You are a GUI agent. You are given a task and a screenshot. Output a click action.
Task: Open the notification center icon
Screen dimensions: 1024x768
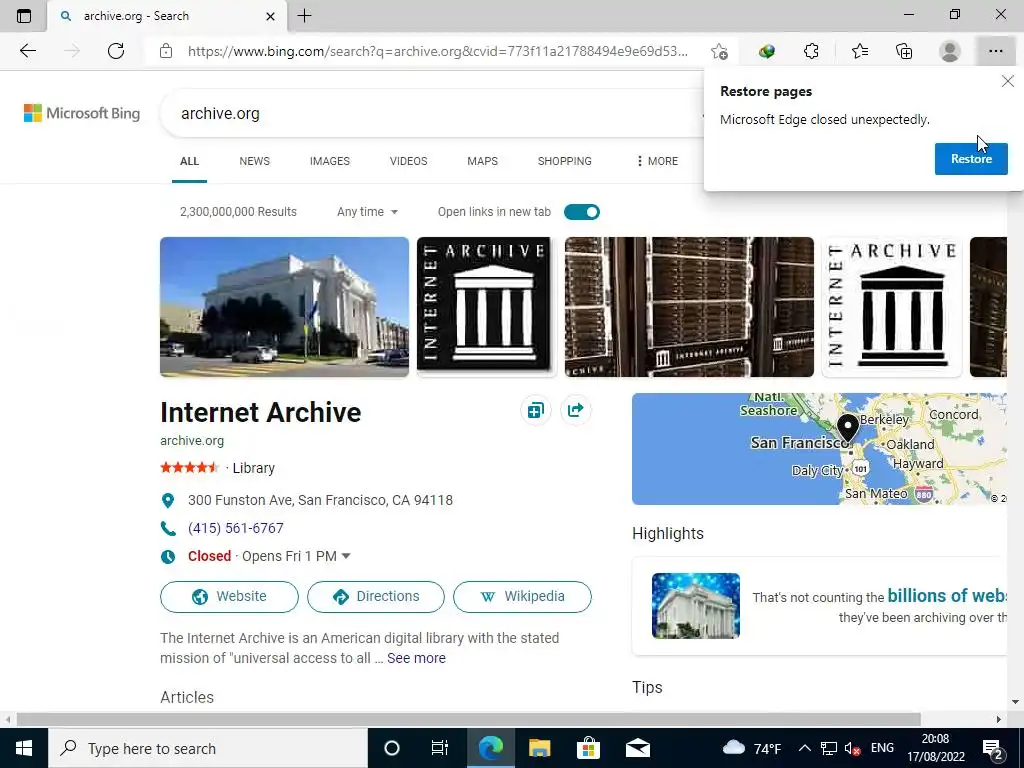coord(993,749)
